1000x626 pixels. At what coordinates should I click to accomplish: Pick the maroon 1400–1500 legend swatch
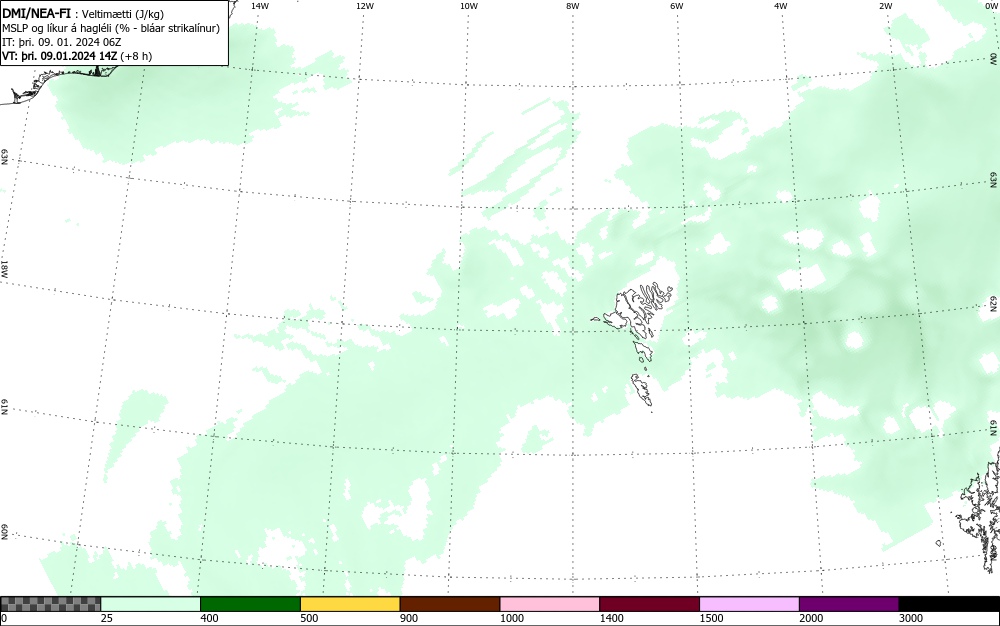pyautogui.click(x=650, y=604)
